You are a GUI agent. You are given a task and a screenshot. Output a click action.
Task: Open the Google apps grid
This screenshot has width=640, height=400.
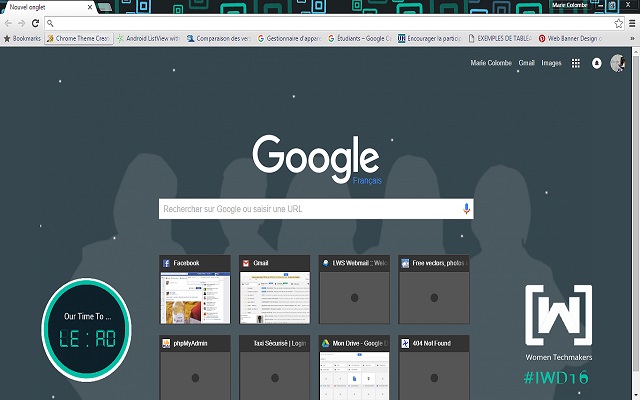coord(576,63)
